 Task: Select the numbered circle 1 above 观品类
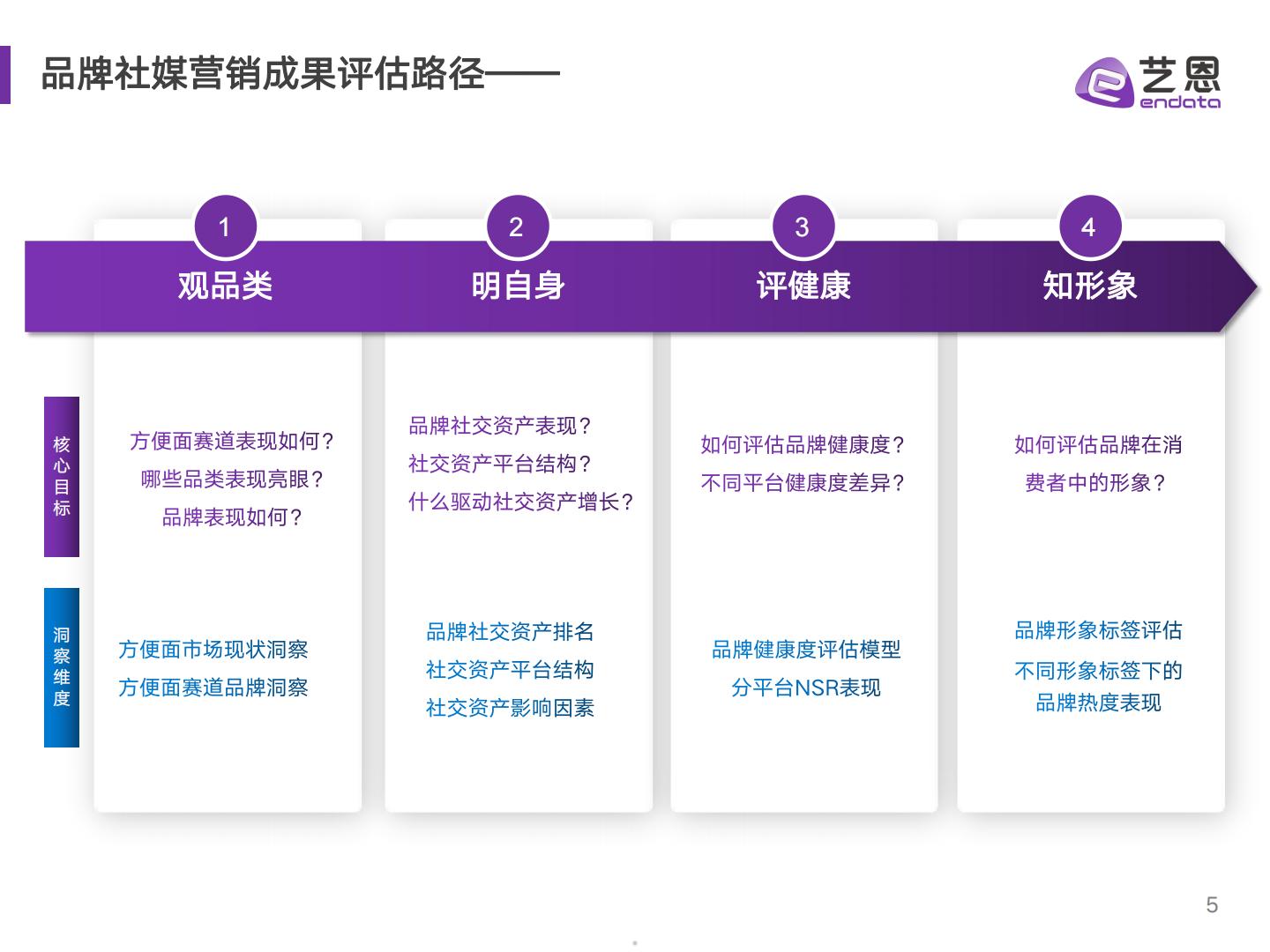point(227,227)
